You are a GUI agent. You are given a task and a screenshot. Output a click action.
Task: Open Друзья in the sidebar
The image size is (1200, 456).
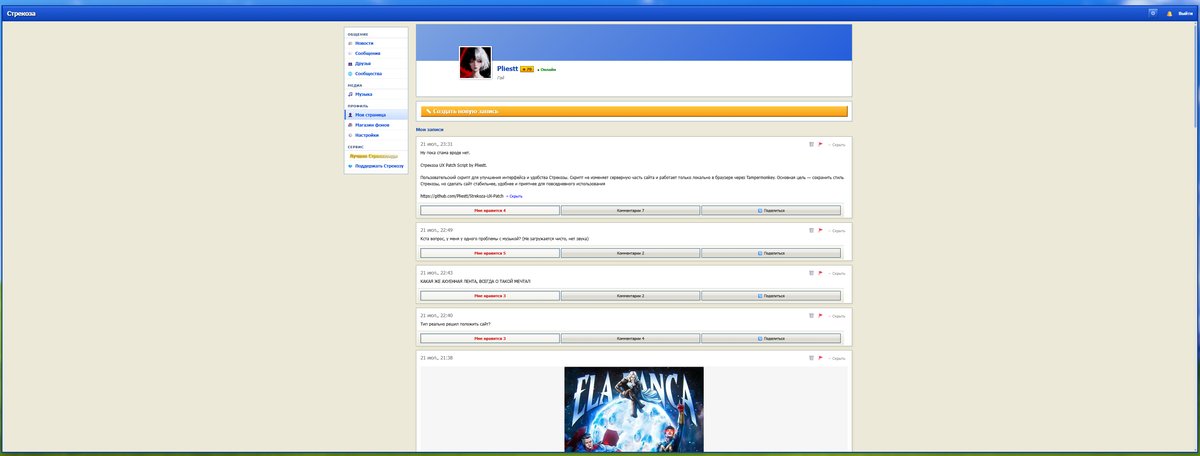coord(375,64)
